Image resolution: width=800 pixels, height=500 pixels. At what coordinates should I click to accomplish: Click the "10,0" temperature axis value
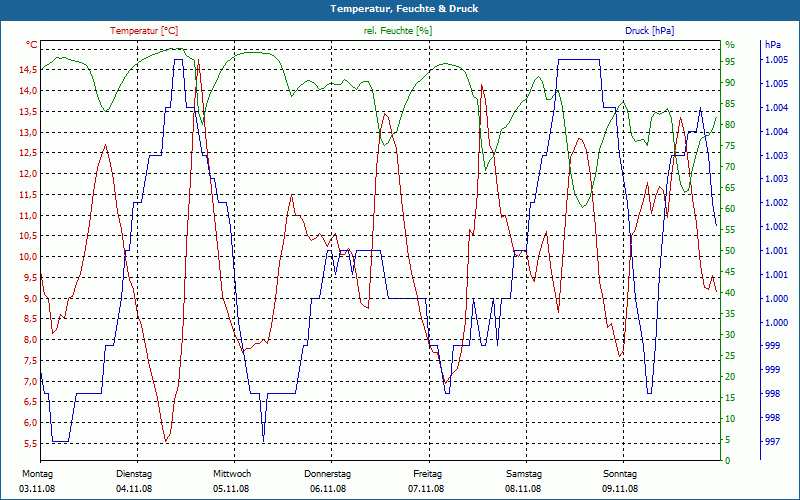pyautogui.click(x=28, y=257)
